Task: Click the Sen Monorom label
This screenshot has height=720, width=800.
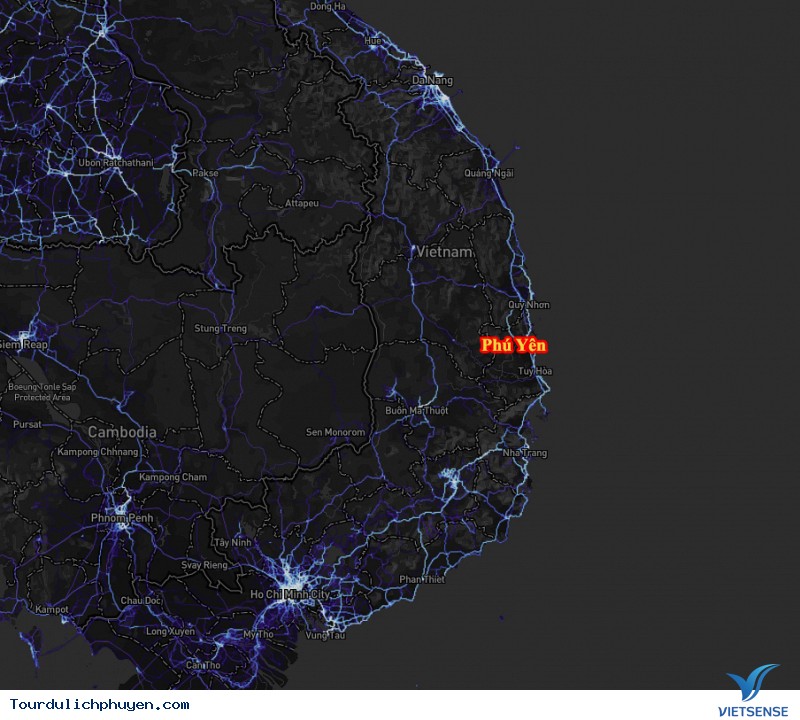Action: pyautogui.click(x=335, y=432)
